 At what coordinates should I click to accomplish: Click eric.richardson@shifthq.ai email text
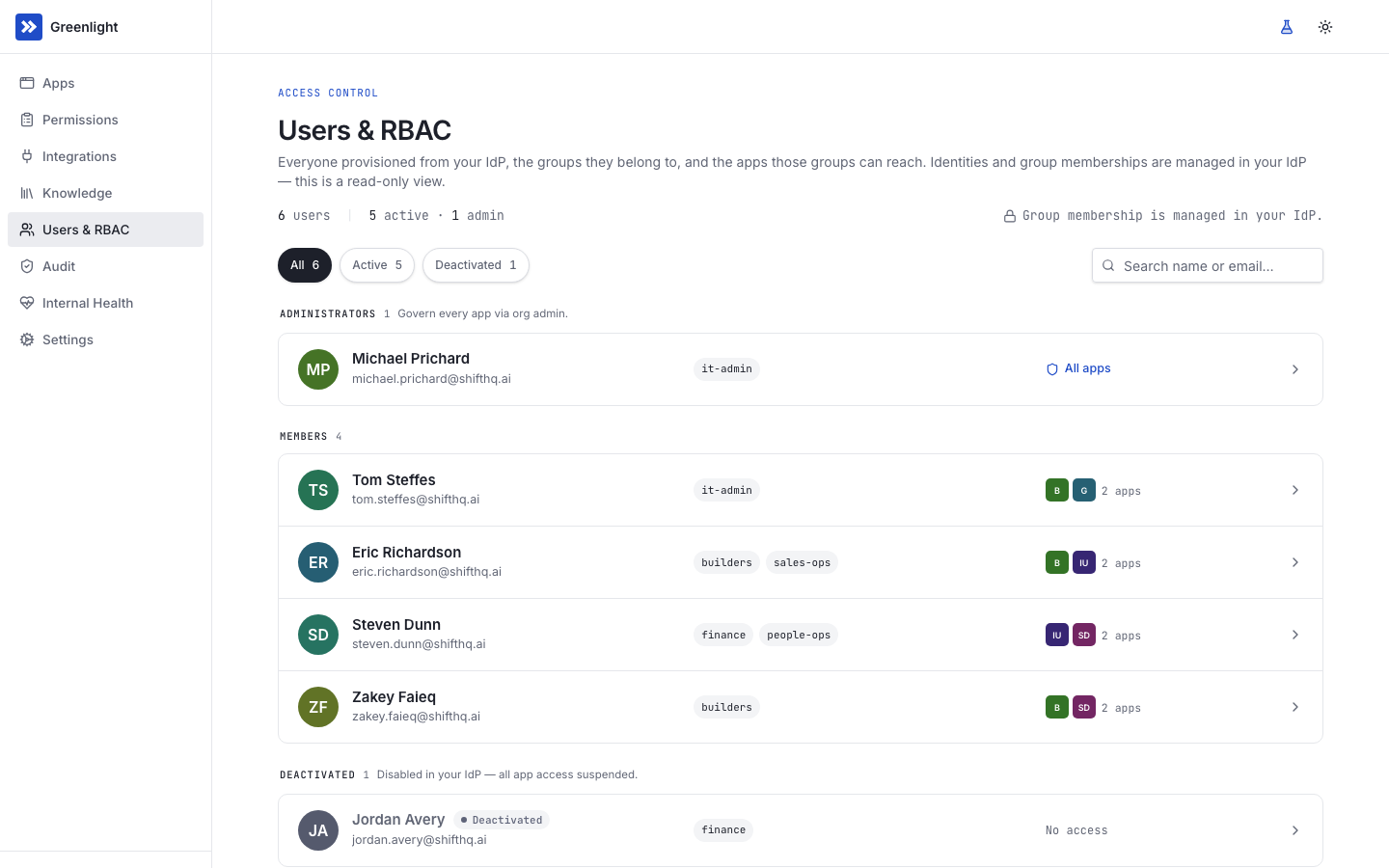point(426,572)
